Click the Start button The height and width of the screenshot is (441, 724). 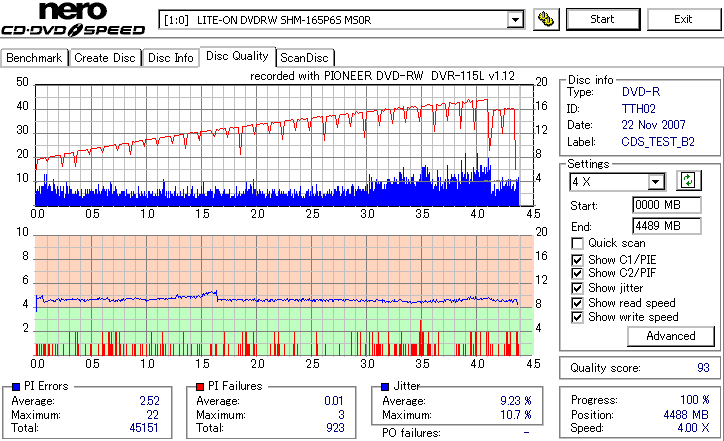point(603,19)
